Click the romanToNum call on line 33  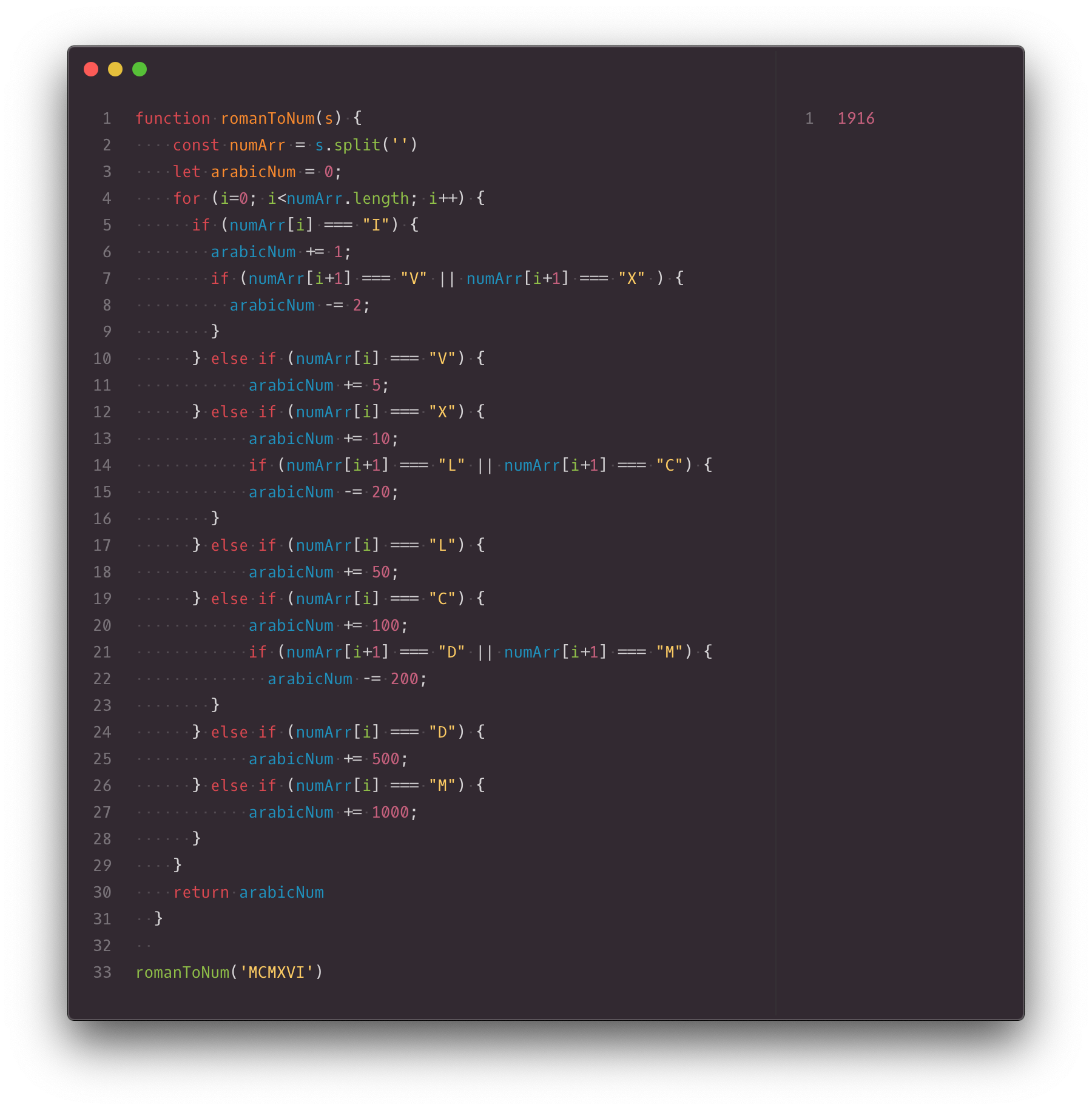coord(229,972)
